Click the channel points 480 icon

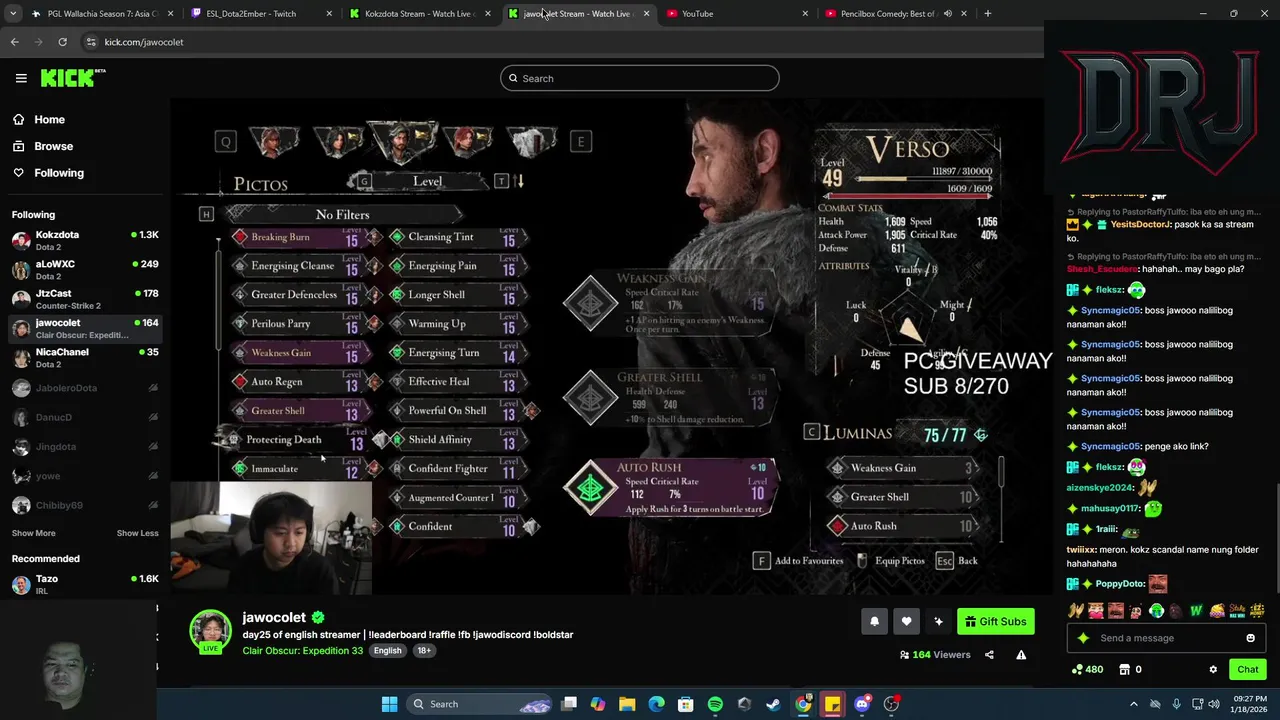pos(1088,669)
